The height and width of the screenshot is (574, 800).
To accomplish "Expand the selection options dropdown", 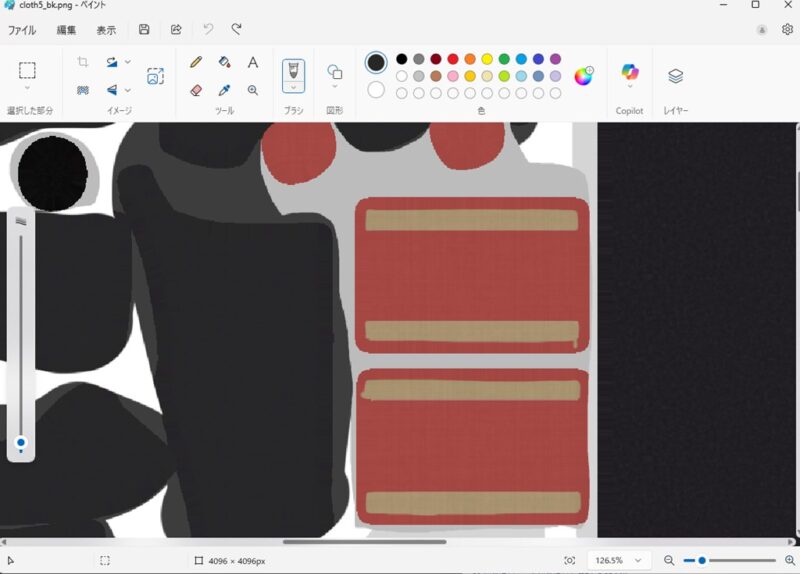I will 27,88.
